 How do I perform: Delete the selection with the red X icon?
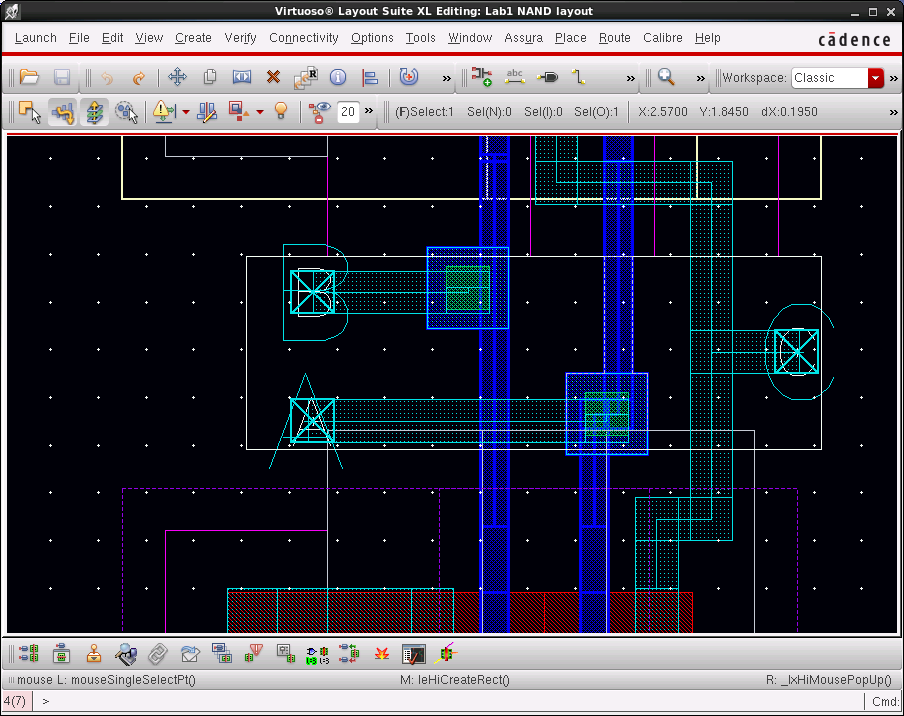click(273, 77)
